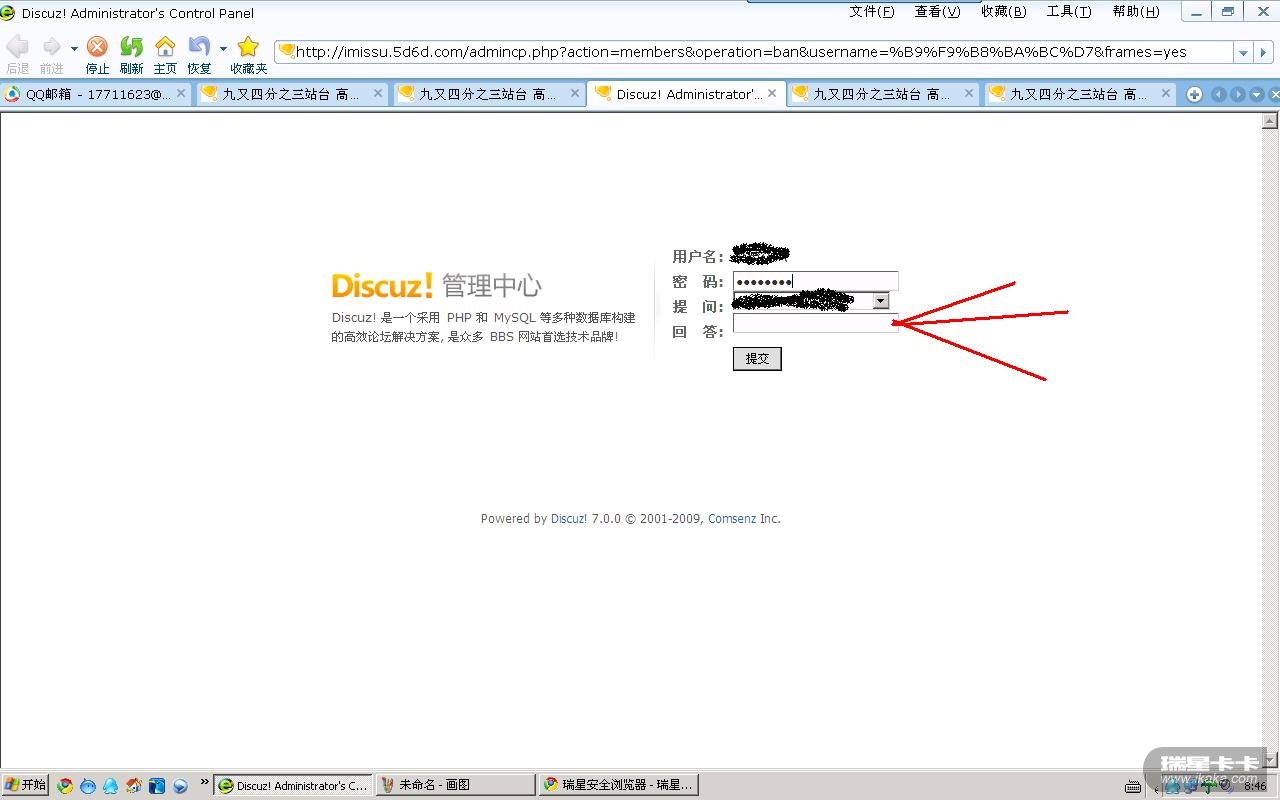The width and height of the screenshot is (1280, 800).
Task: Click the 恢复 (Restore) toolbar icon
Action: [199, 47]
